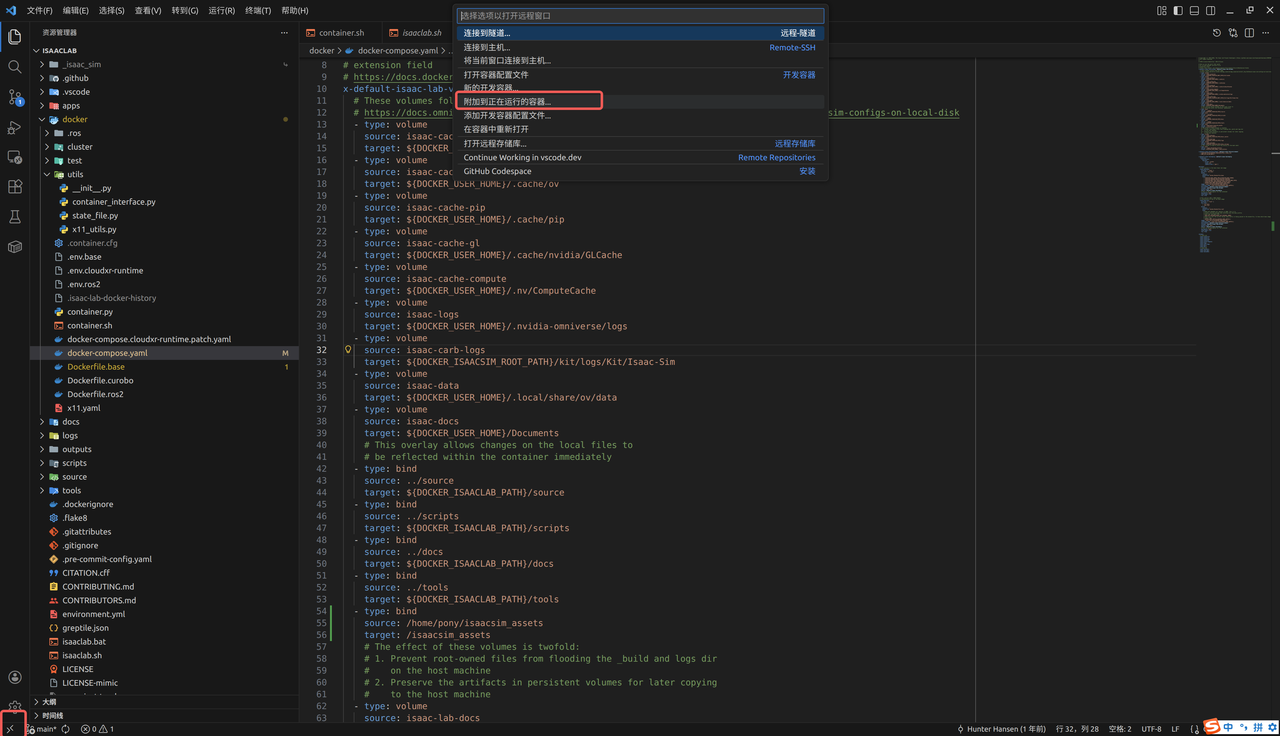Viewport: 1280px width, 736px height.
Task: Click Hunter Hansen git blame entry
Action: (x=1001, y=729)
